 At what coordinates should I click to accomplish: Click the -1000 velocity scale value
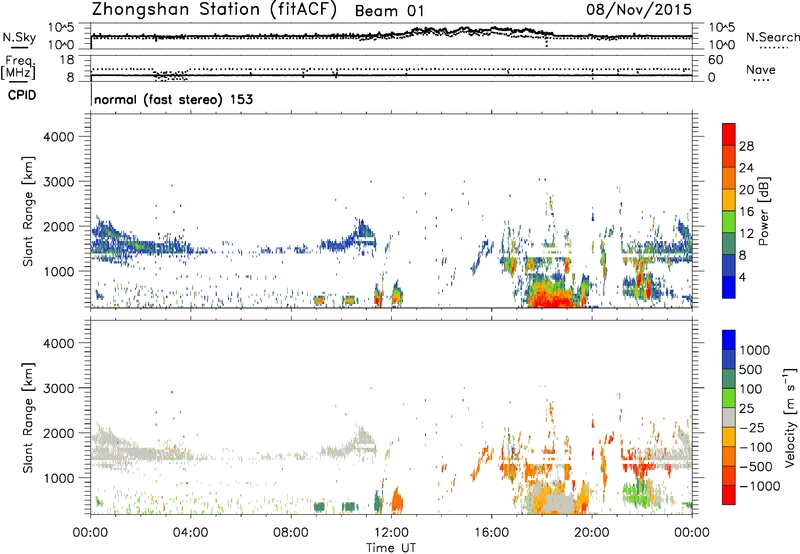[759, 486]
